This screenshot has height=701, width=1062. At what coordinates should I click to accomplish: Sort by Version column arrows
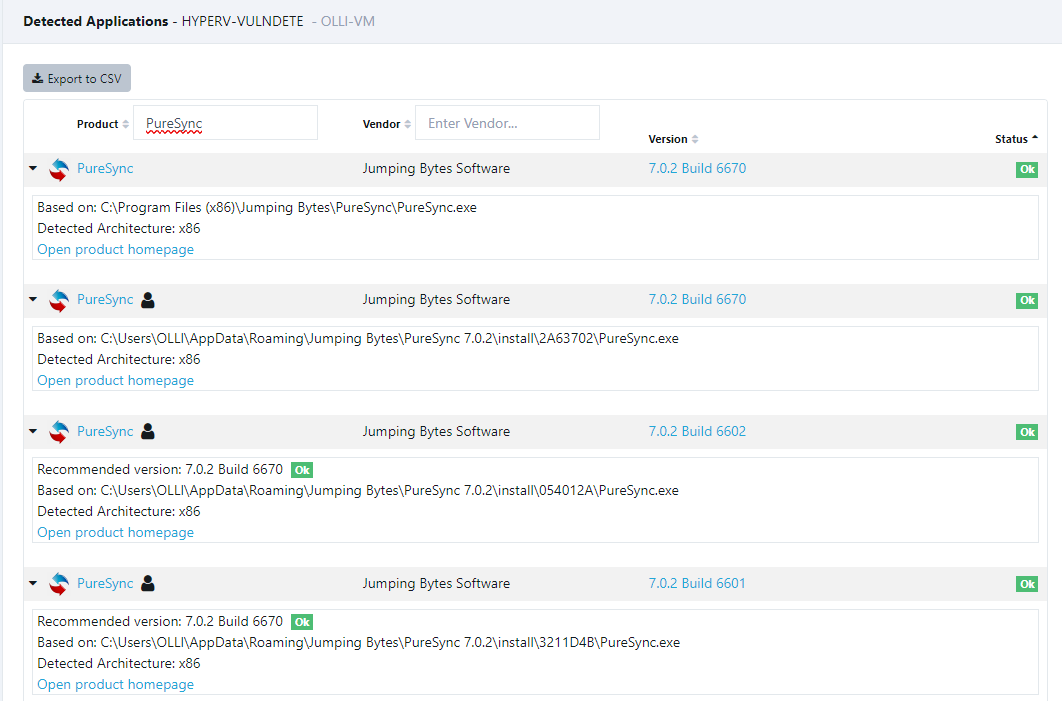coord(695,139)
